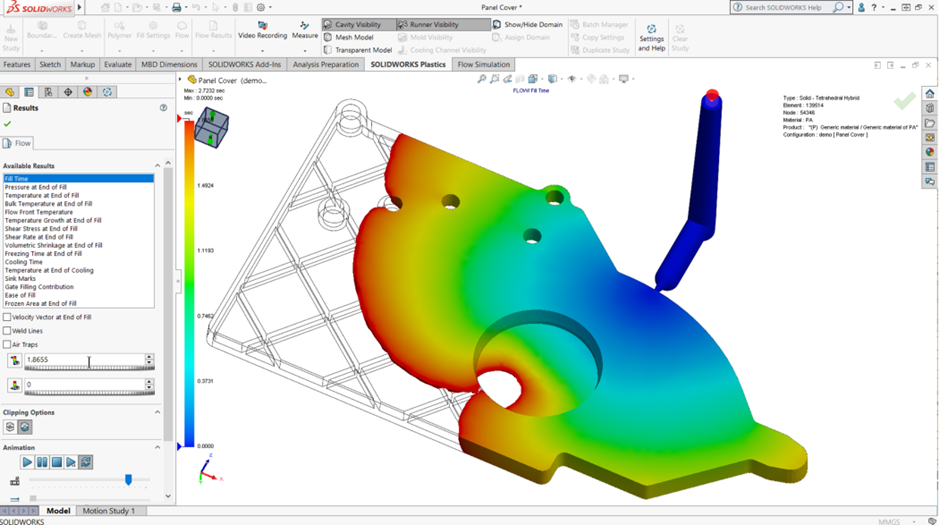
Task: Click the green checkmark to accept Results
Action: click(x=7, y=123)
